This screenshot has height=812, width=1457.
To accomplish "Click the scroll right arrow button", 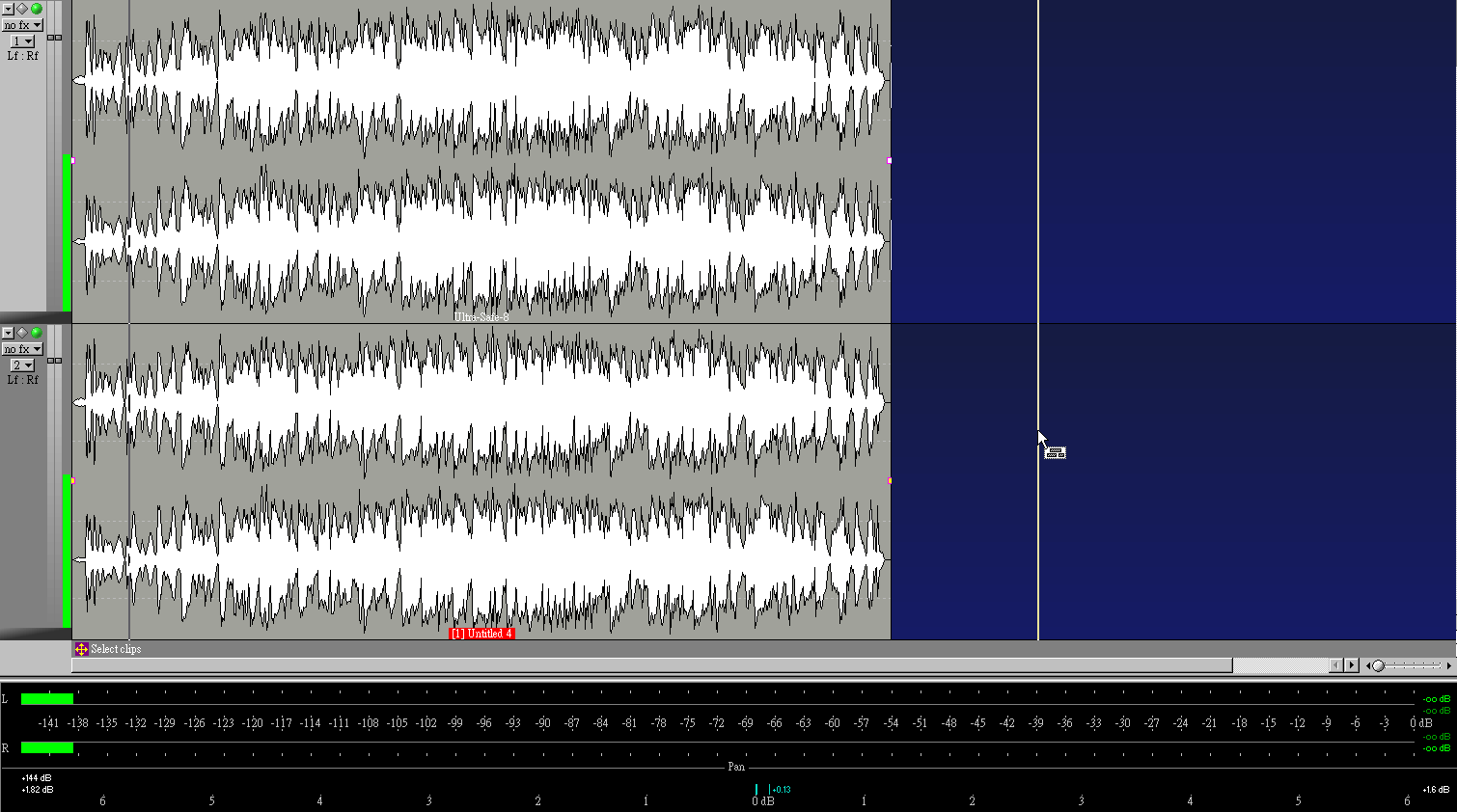I will 1351,665.
